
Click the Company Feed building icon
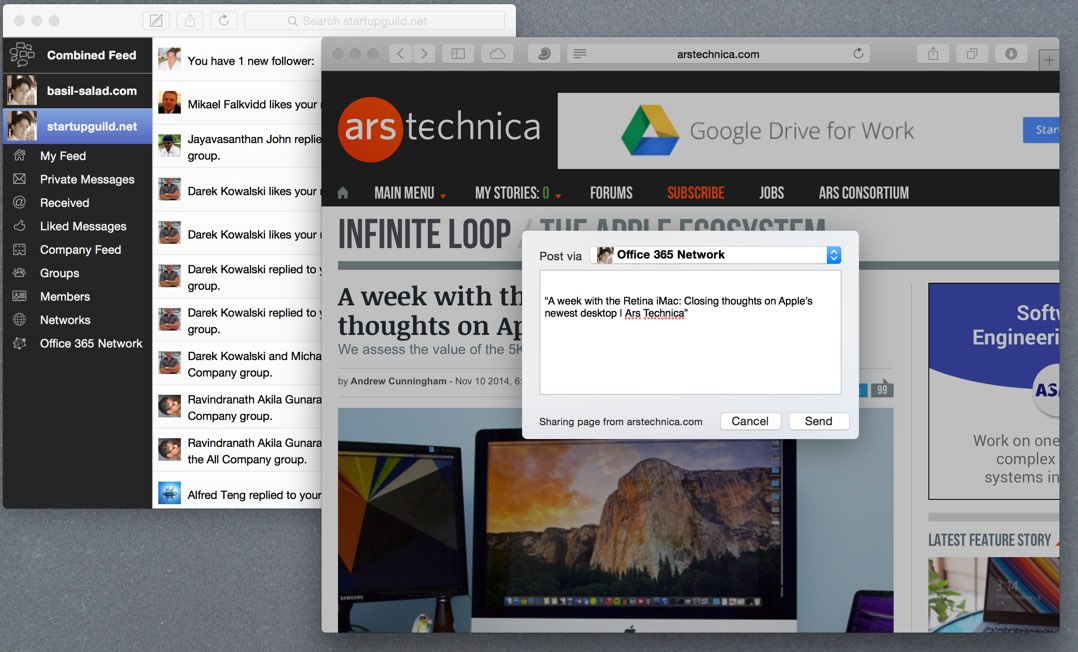(x=20, y=250)
